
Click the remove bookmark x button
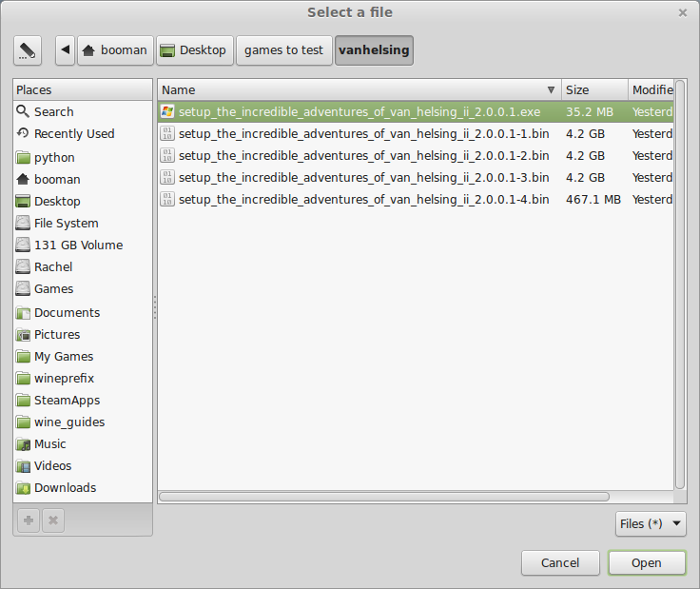click(53, 520)
